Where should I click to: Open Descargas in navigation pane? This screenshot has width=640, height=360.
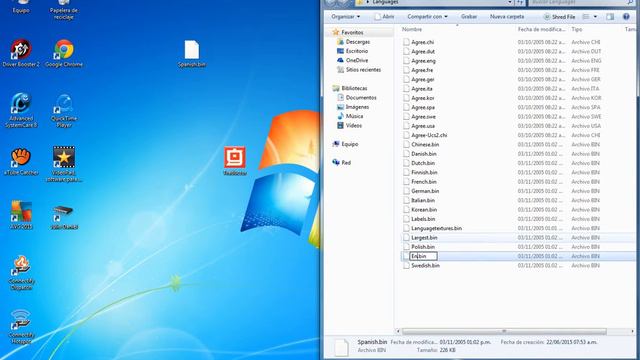pyautogui.click(x=353, y=42)
